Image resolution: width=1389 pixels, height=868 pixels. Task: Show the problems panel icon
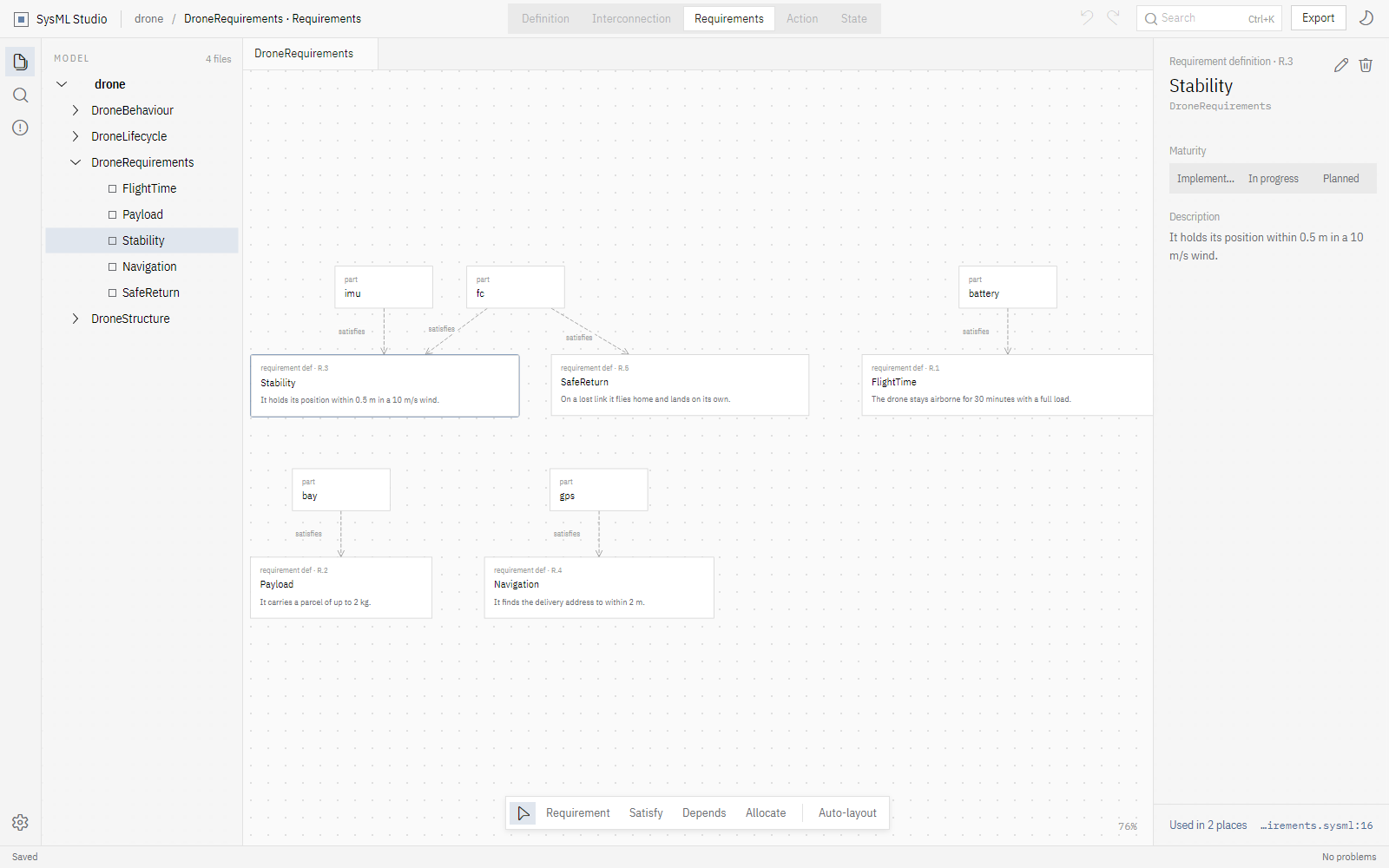[20, 128]
